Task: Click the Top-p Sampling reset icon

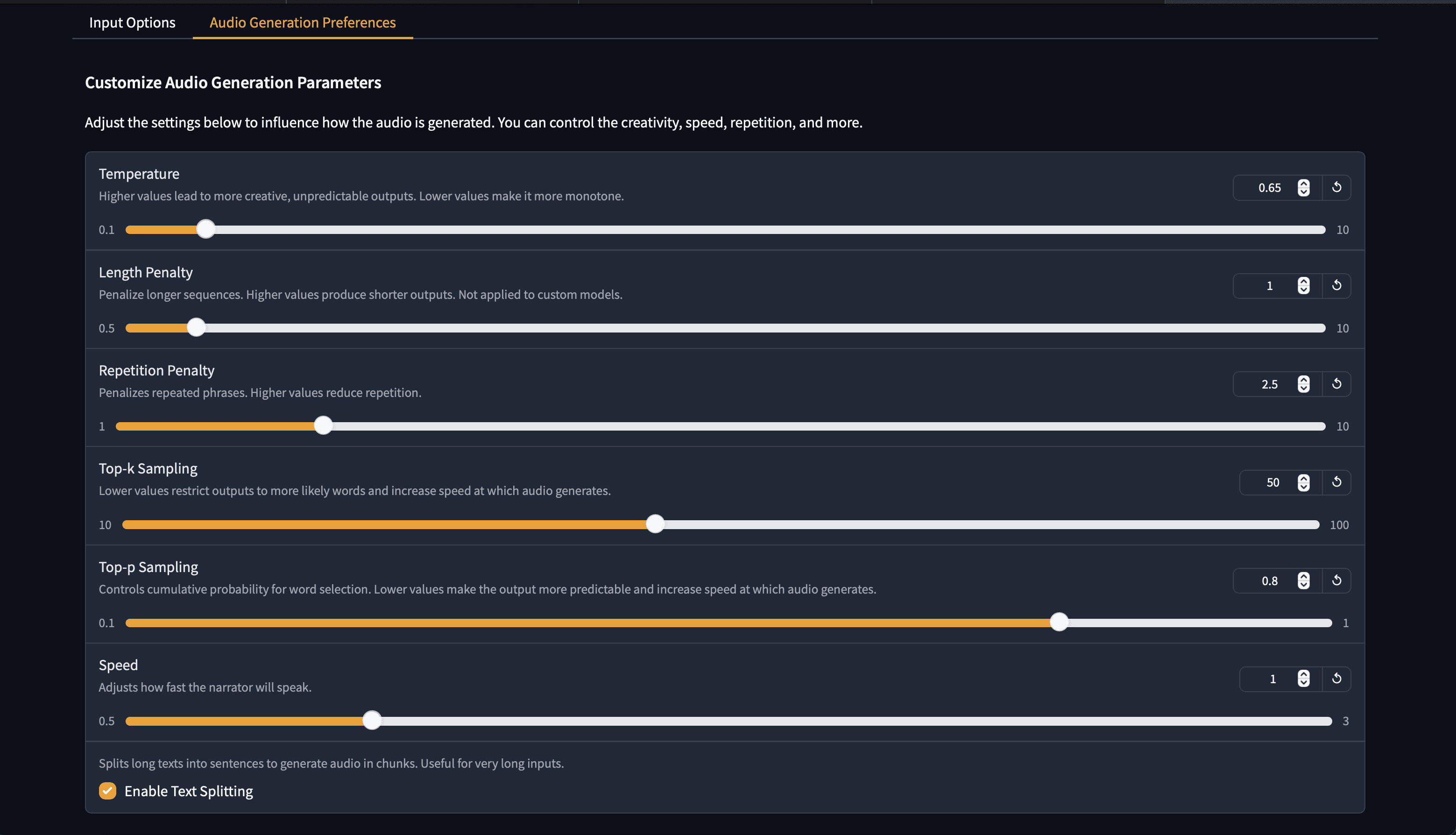Action: coord(1337,580)
